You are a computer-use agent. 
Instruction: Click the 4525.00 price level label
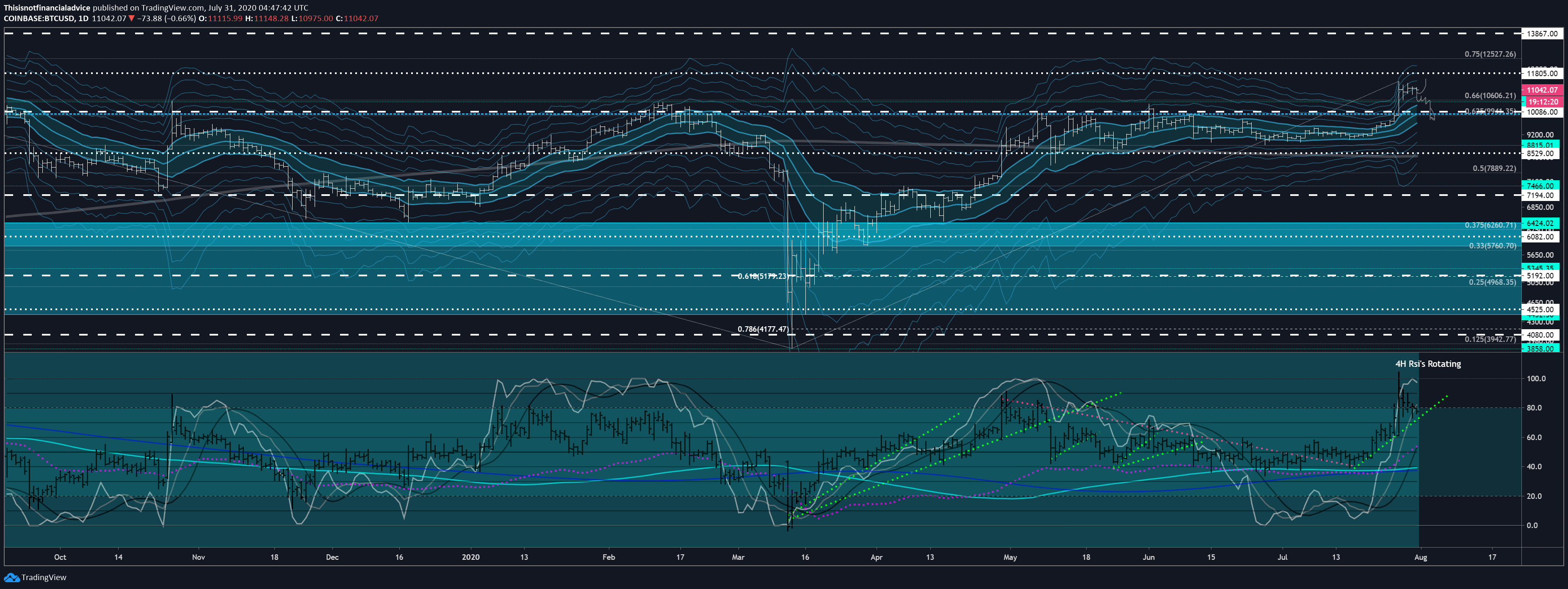(1541, 310)
